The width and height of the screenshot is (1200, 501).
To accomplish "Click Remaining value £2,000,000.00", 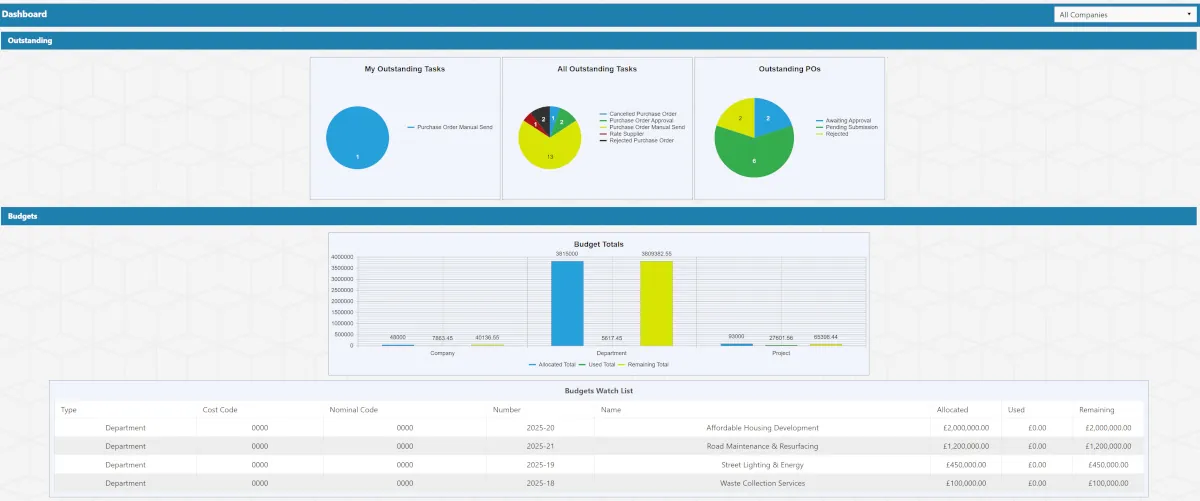I will click(1108, 428).
